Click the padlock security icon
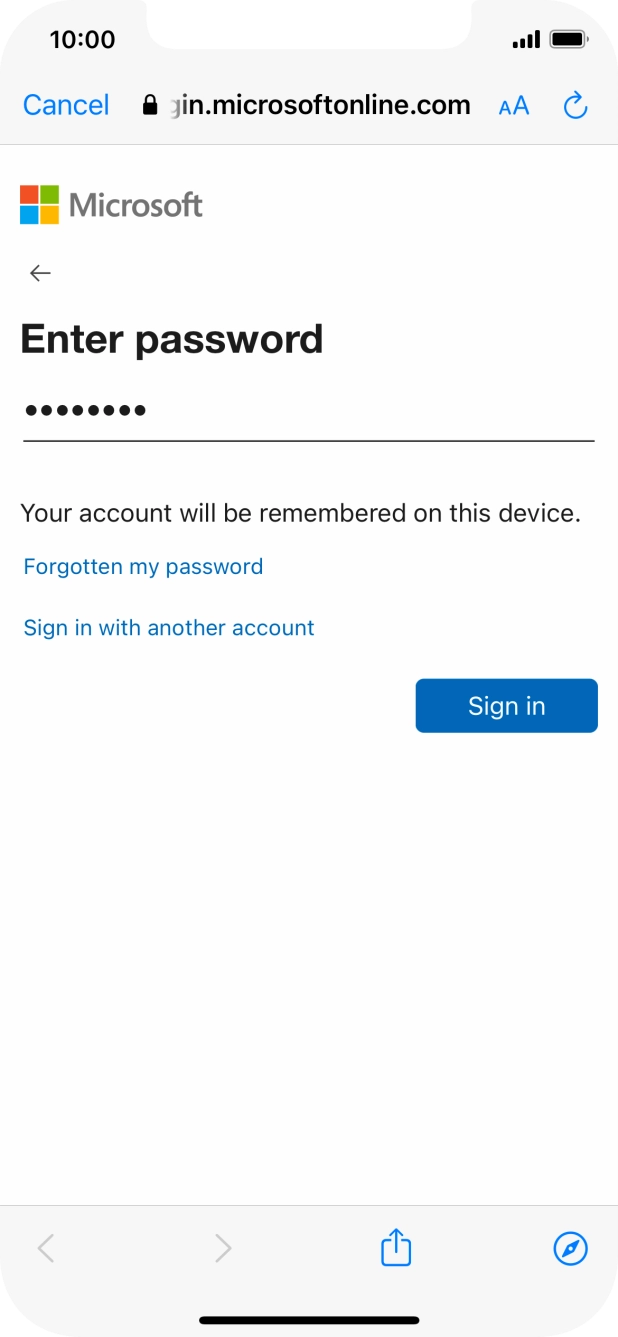This screenshot has height=1337, width=618. [151, 105]
